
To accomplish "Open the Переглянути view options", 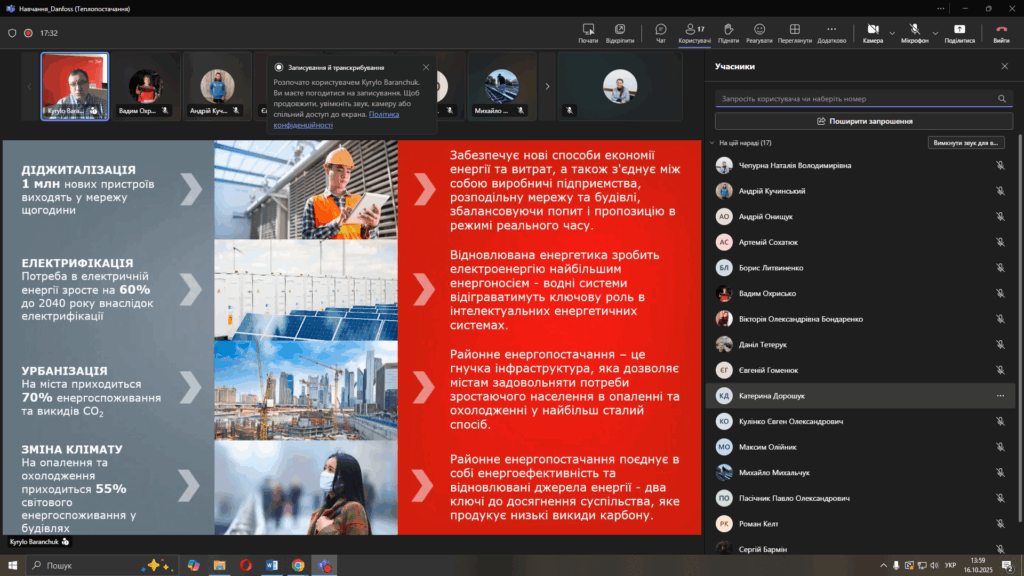I will tap(795, 32).
